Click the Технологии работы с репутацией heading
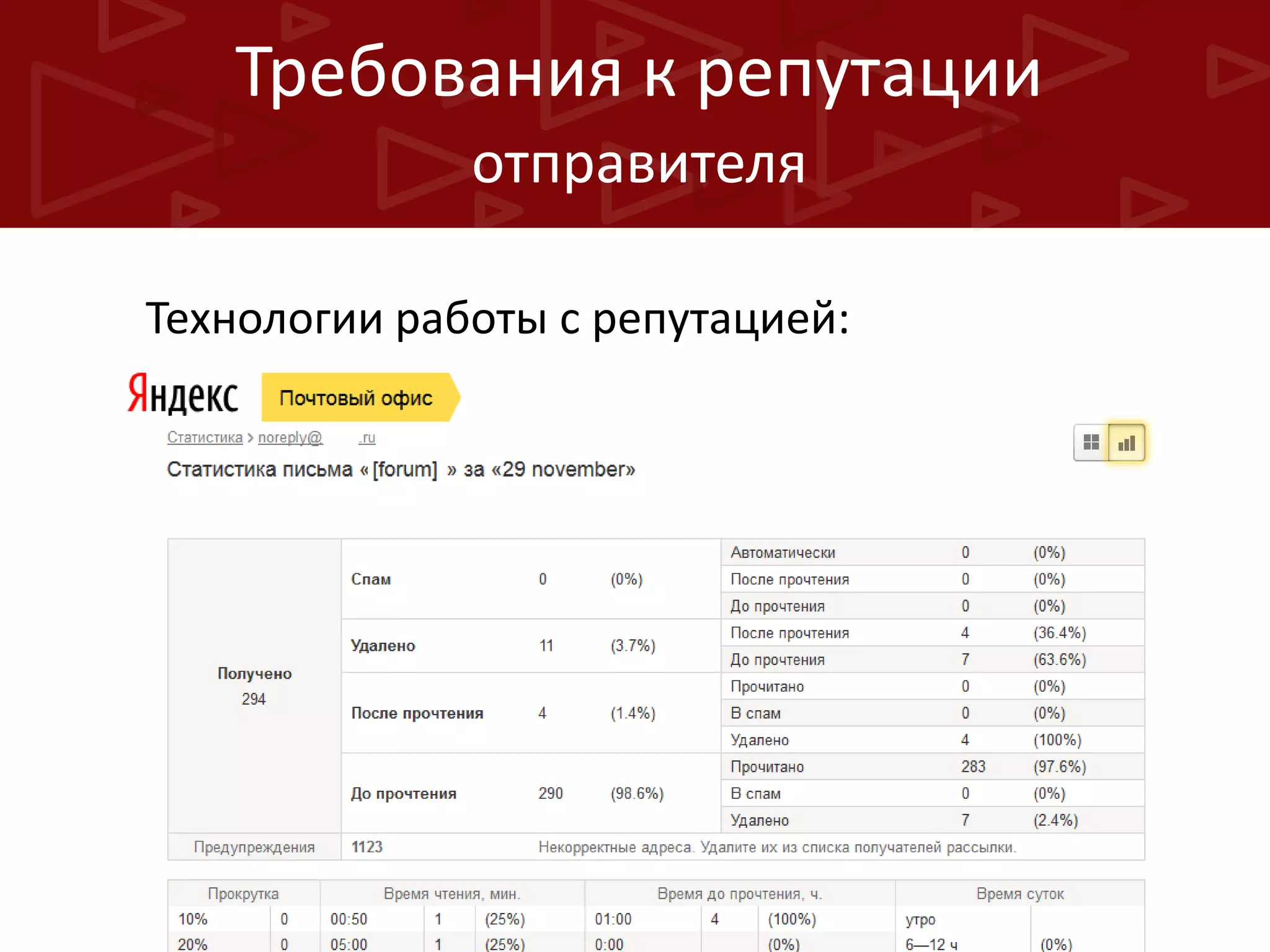 click(497, 319)
